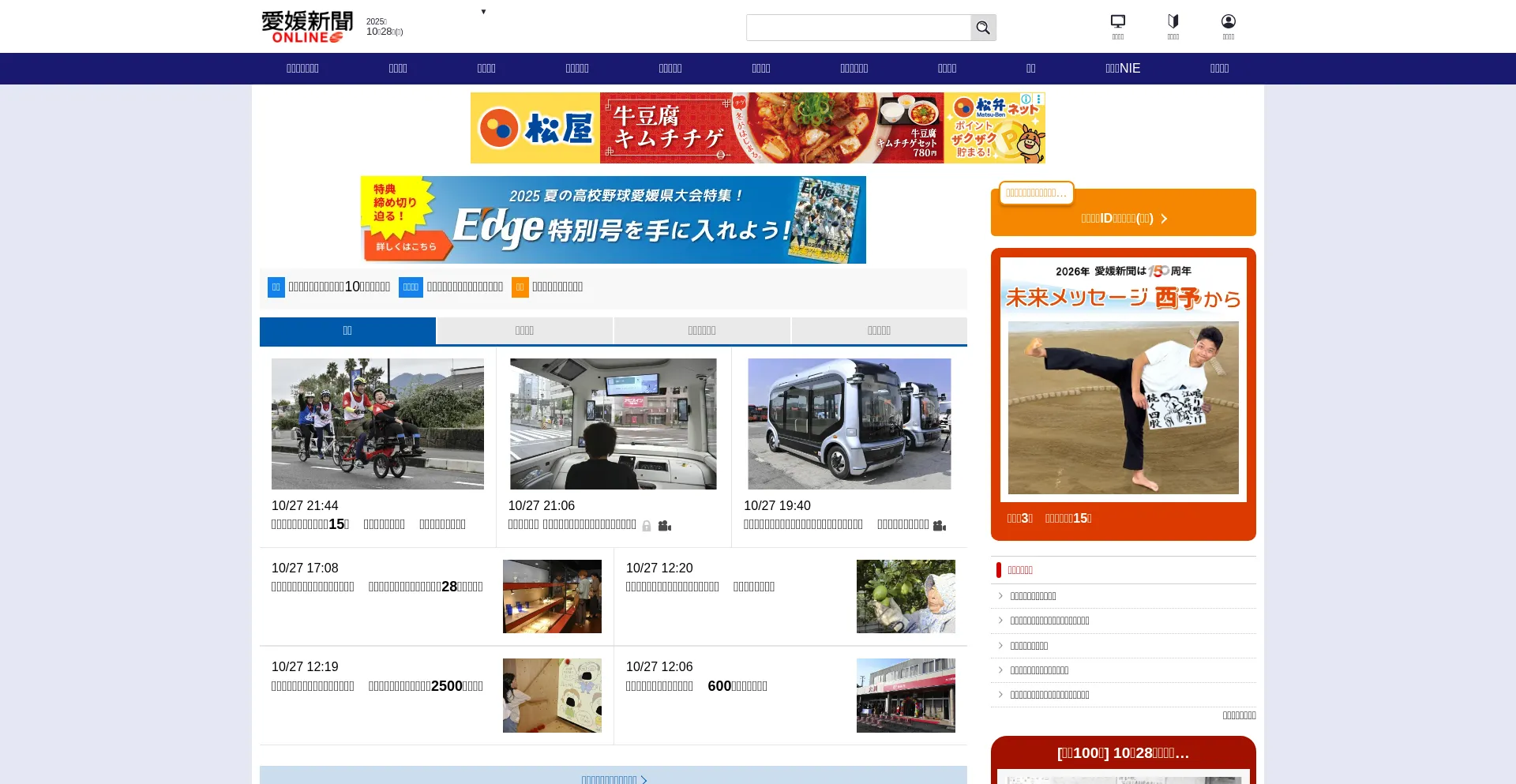
Task: Click the chevron on the orange ID registration button
Action: (1164, 219)
